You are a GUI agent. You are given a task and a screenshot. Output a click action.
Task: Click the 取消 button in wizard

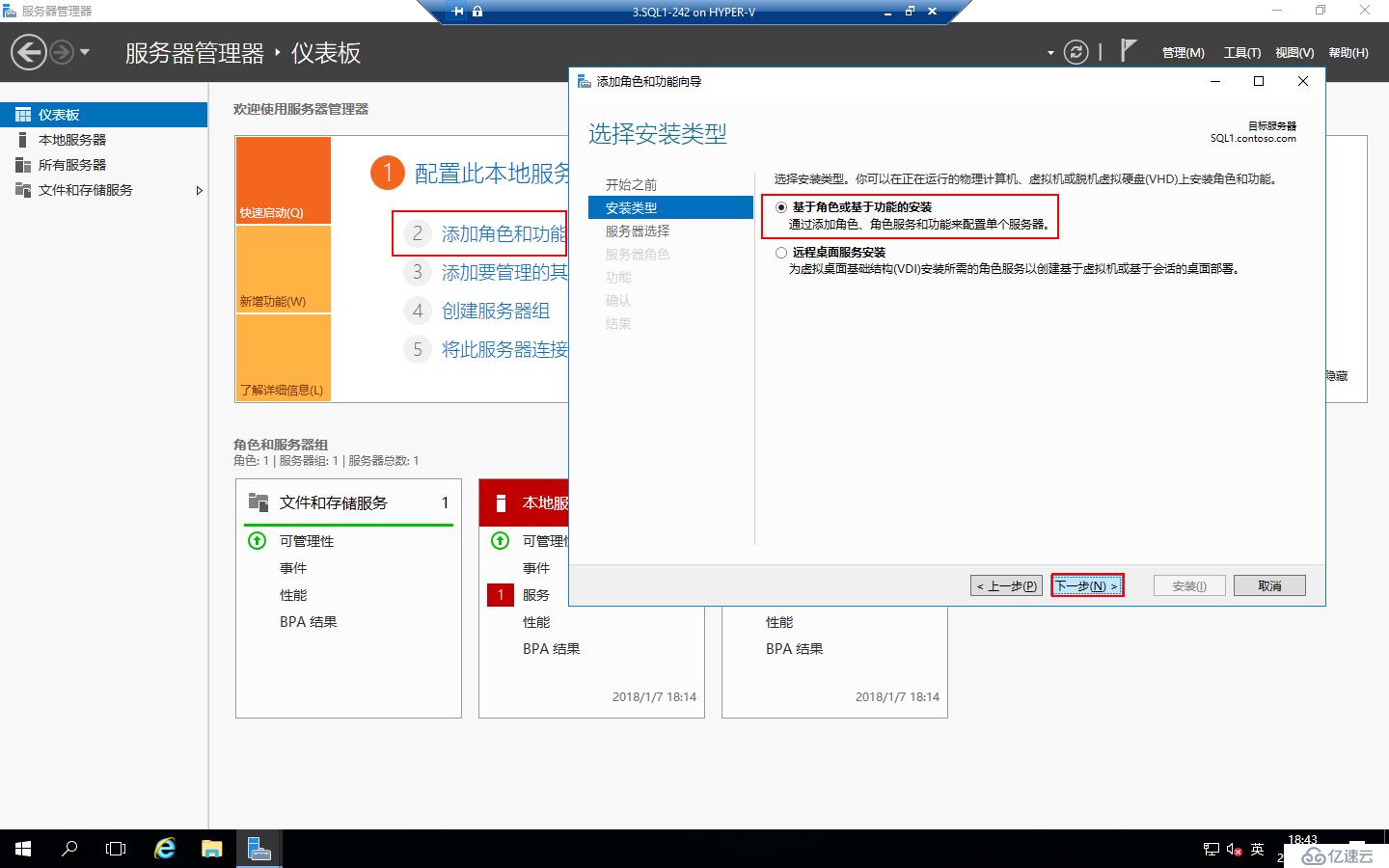point(1269,585)
